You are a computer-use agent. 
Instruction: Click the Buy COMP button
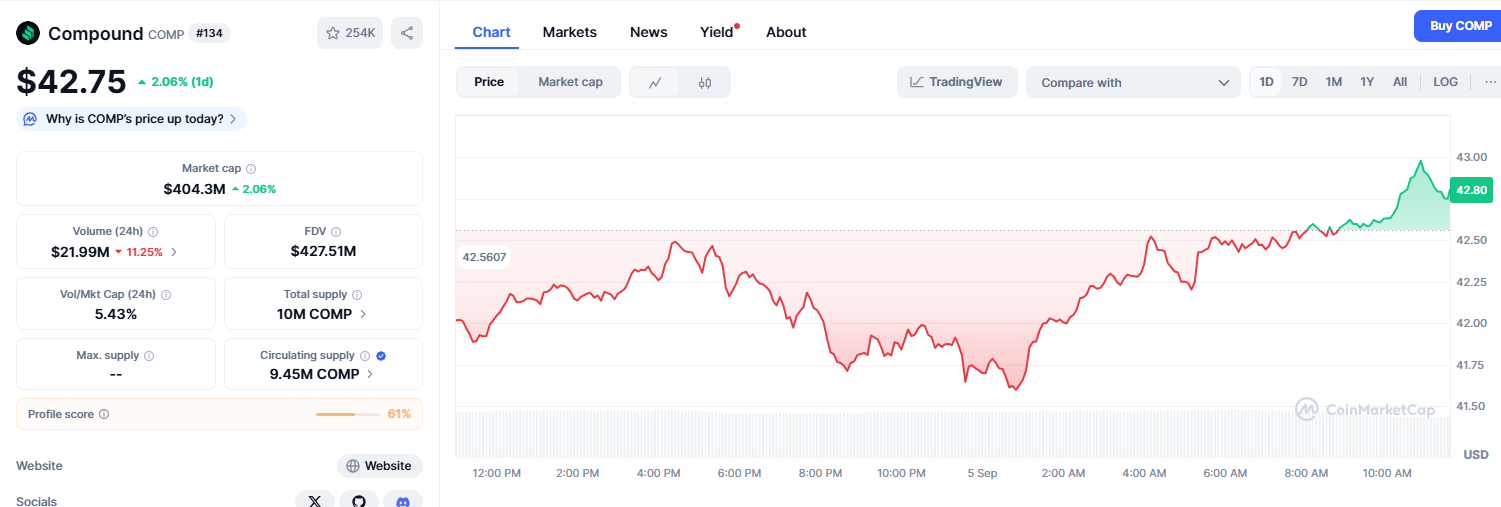pos(1458,26)
